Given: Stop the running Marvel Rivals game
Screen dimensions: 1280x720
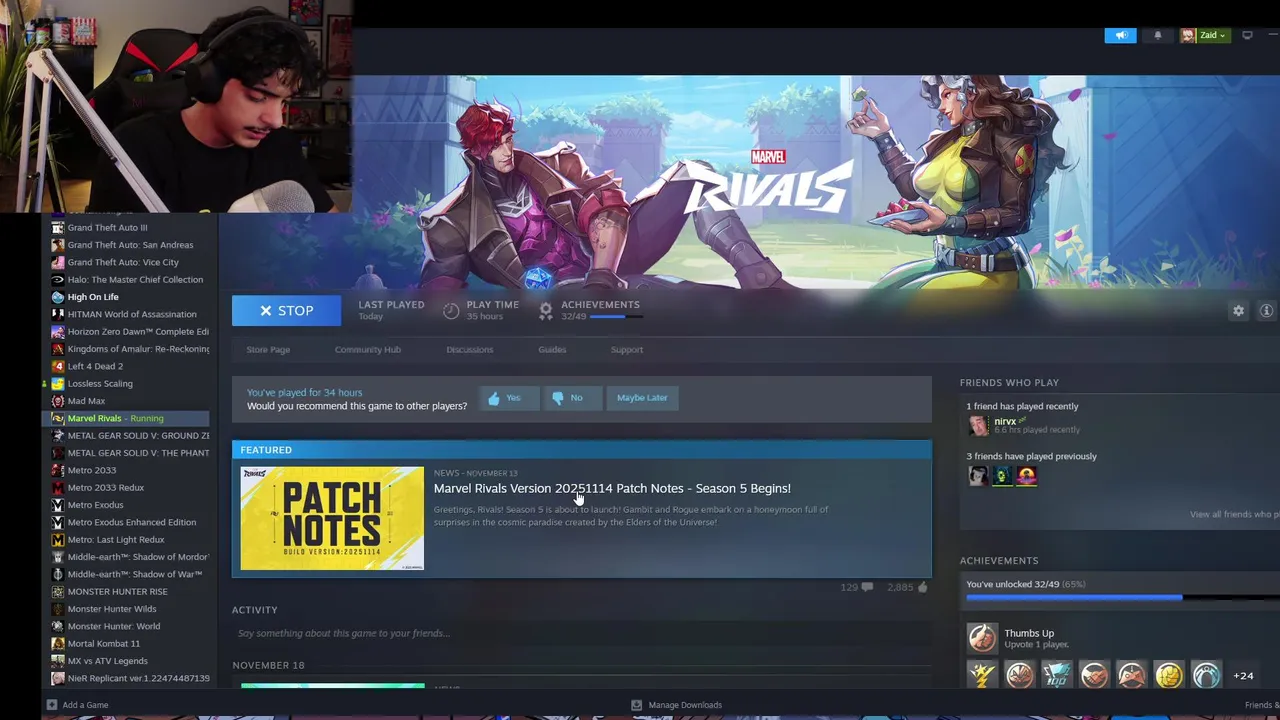Looking at the screenshot, I should point(286,311).
